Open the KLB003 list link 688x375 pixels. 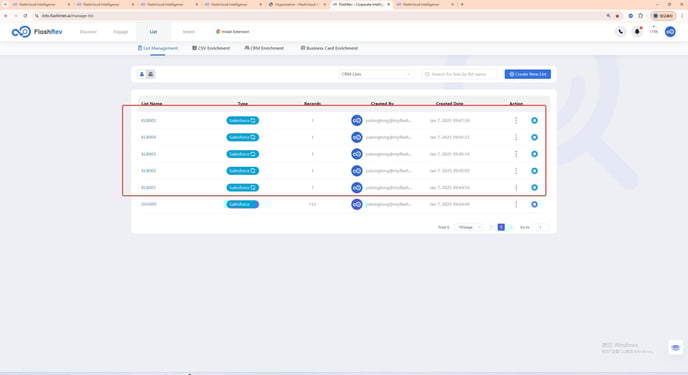pyautogui.click(x=148, y=154)
